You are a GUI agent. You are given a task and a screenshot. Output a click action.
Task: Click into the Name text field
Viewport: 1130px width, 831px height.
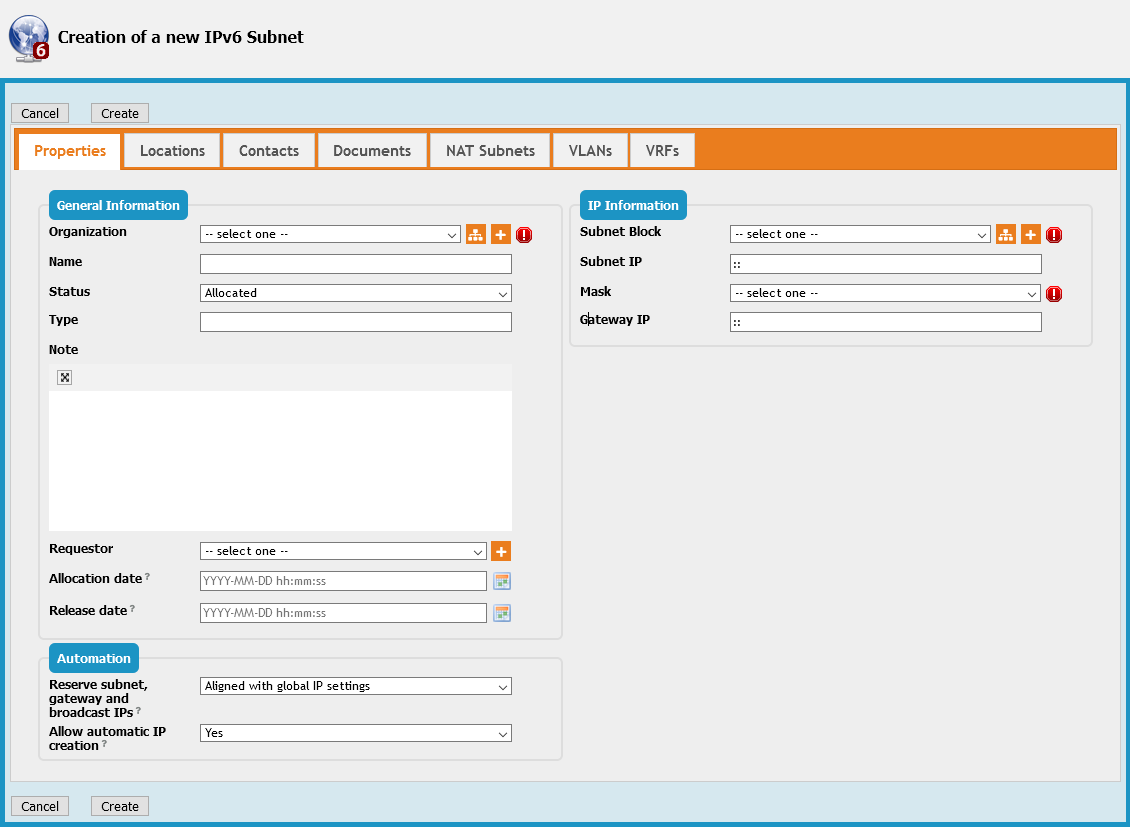tap(355, 264)
